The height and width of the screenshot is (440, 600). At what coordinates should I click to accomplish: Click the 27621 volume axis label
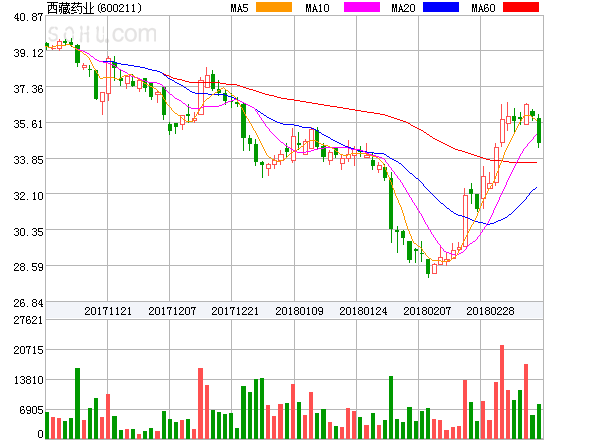tap(28, 320)
